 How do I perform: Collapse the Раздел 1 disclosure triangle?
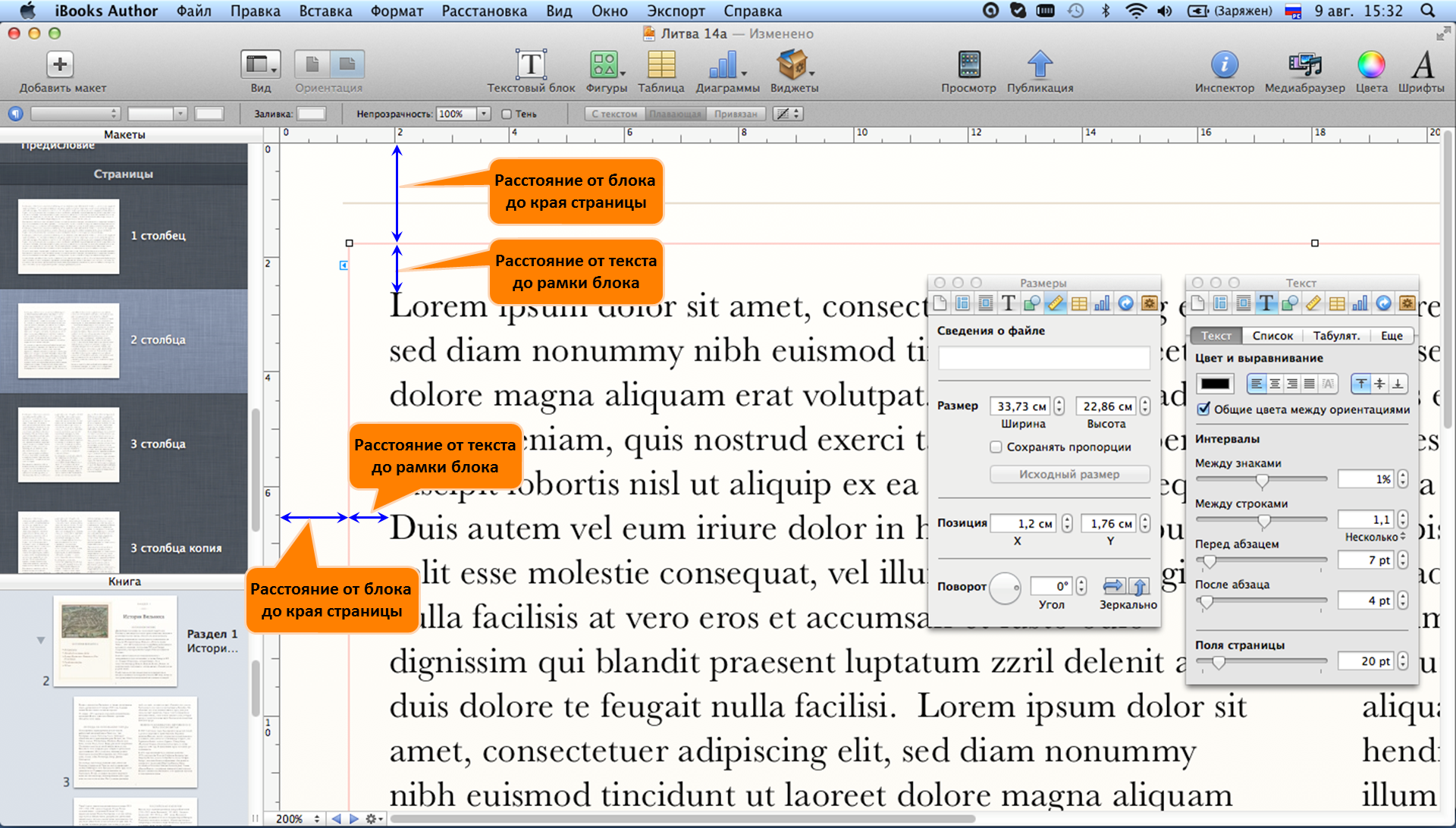(x=41, y=641)
